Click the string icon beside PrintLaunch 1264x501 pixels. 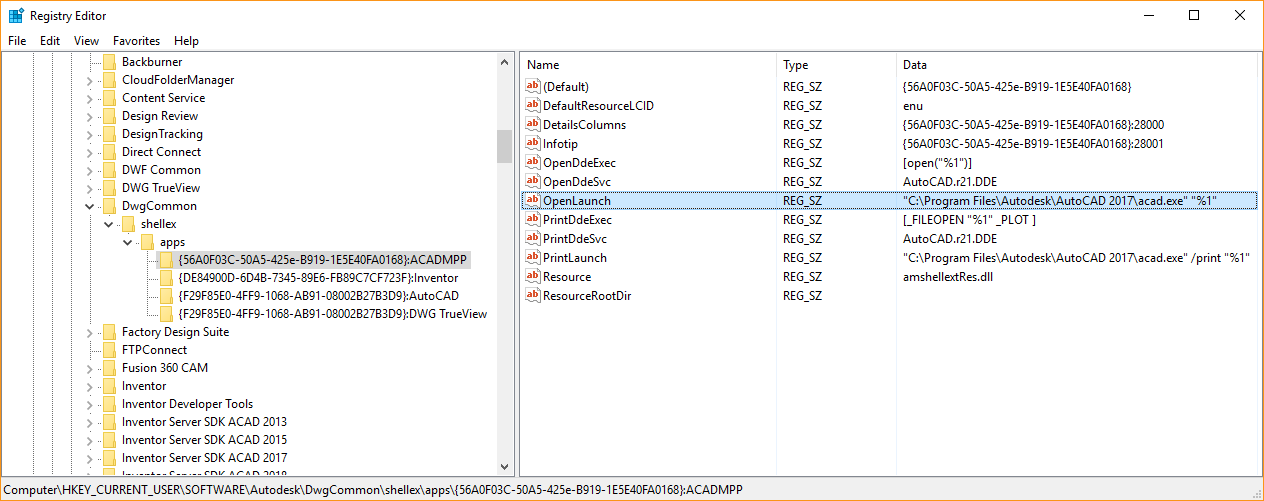(532, 258)
